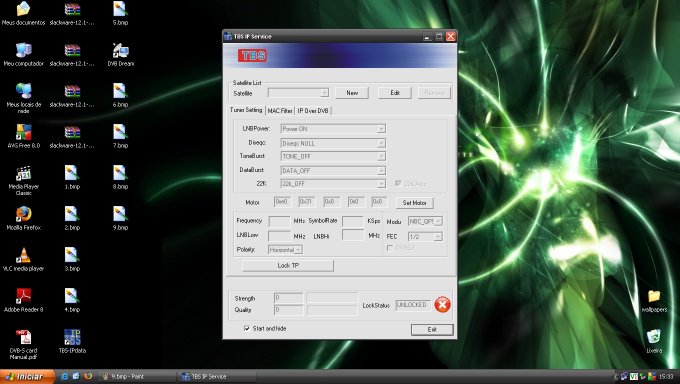Select the 3.bmp desktop file
This screenshot has height=384, width=680.
tap(72, 259)
